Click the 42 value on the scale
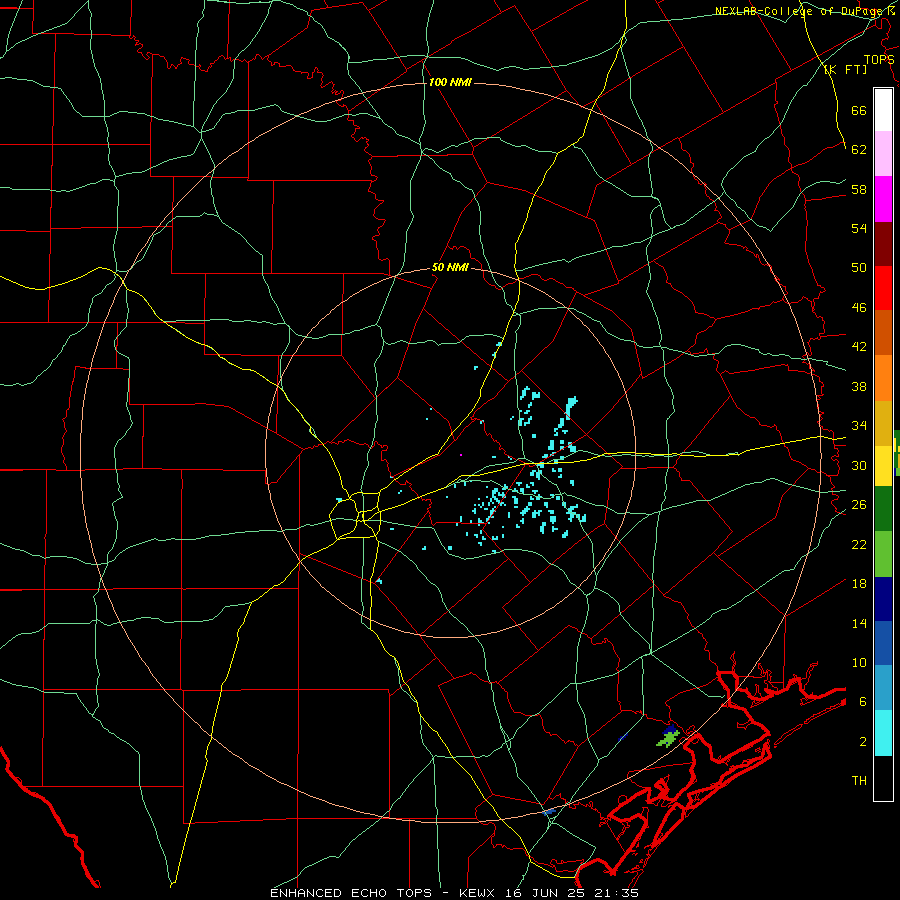Image resolution: width=900 pixels, height=900 pixels. 859,347
